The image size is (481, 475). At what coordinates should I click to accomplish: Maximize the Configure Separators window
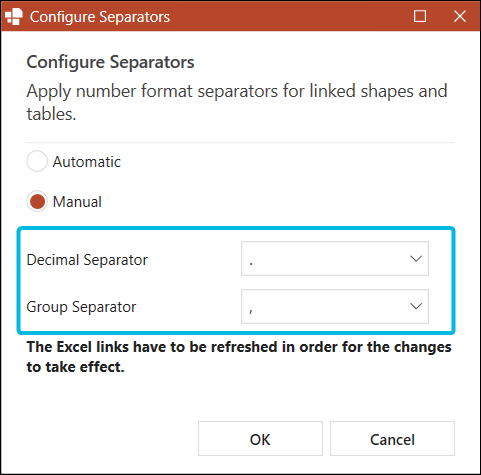pos(420,16)
